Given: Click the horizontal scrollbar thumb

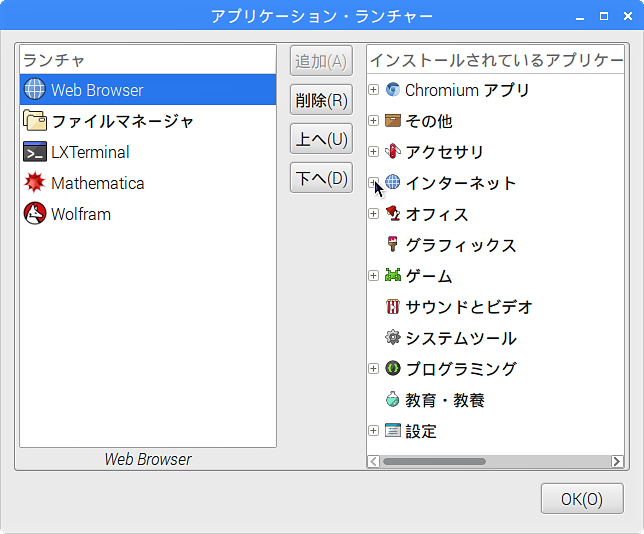Looking at the screenshot, I should tap(434, 461).
